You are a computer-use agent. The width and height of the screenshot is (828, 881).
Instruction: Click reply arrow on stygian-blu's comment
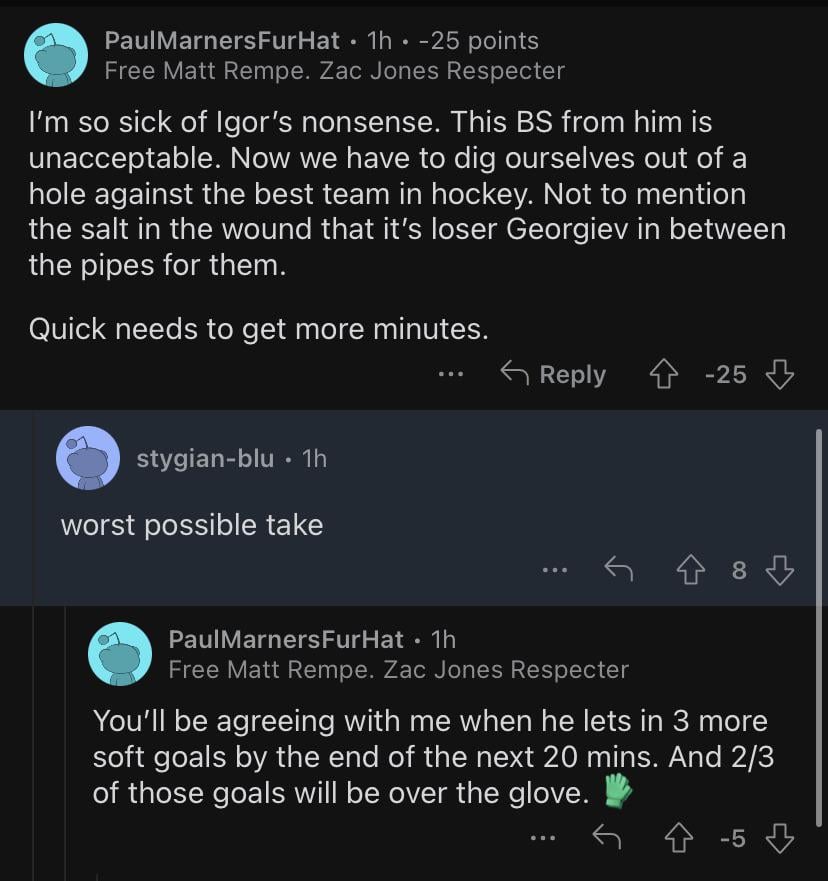point(618,570)
